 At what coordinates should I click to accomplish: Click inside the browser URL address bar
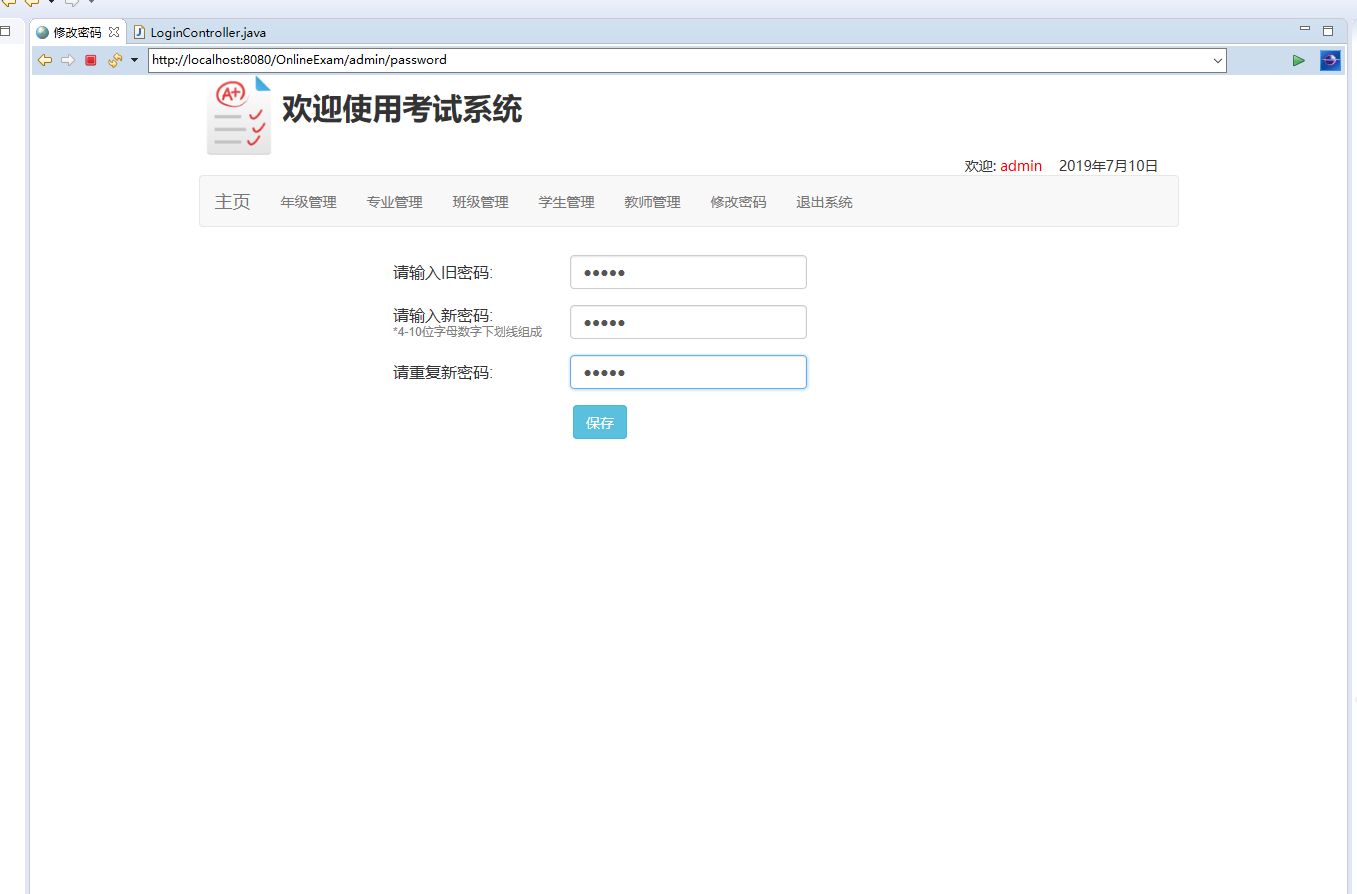click(x=600, y=60)
